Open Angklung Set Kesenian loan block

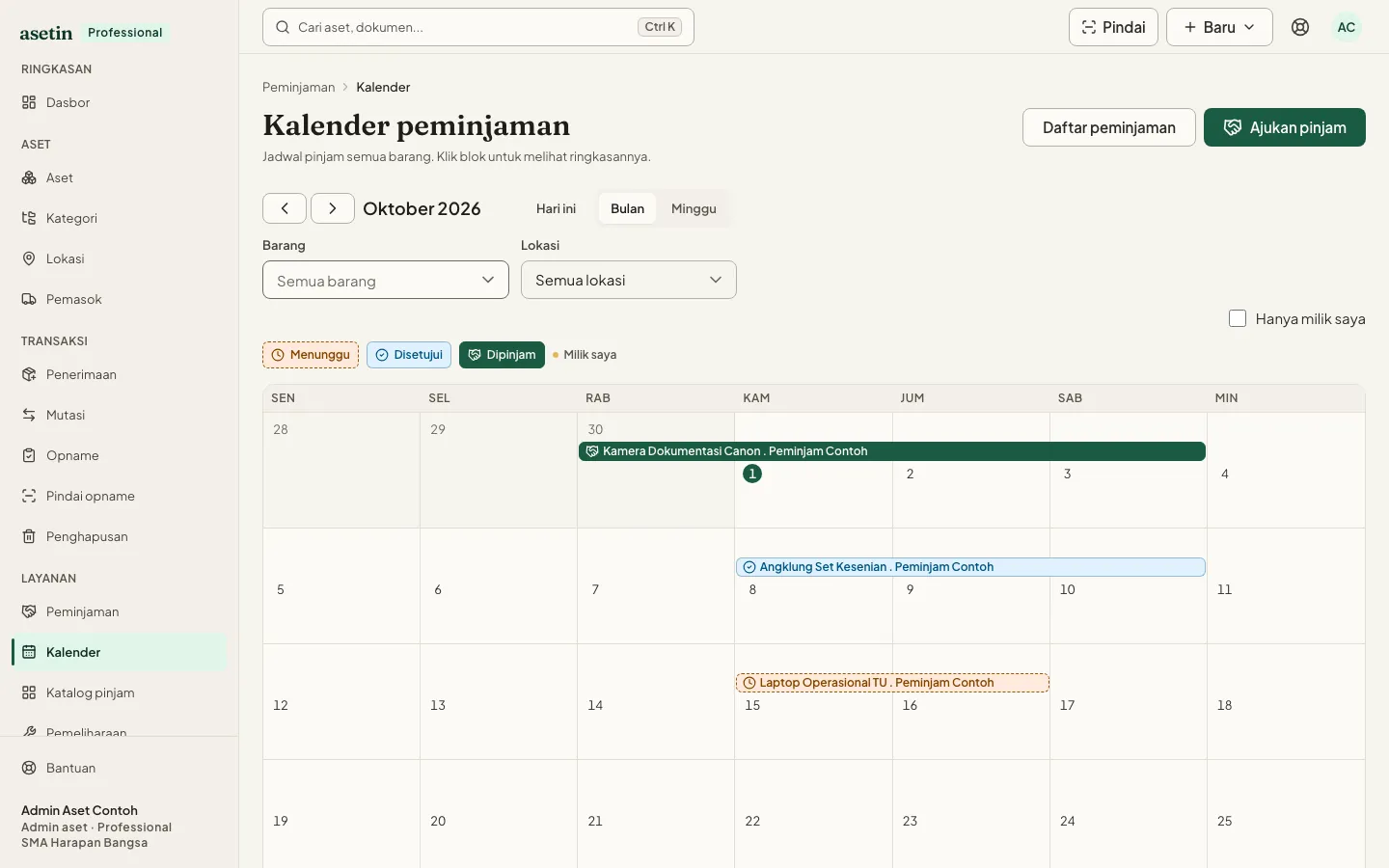pyautogui.click(x=970, y=567)
